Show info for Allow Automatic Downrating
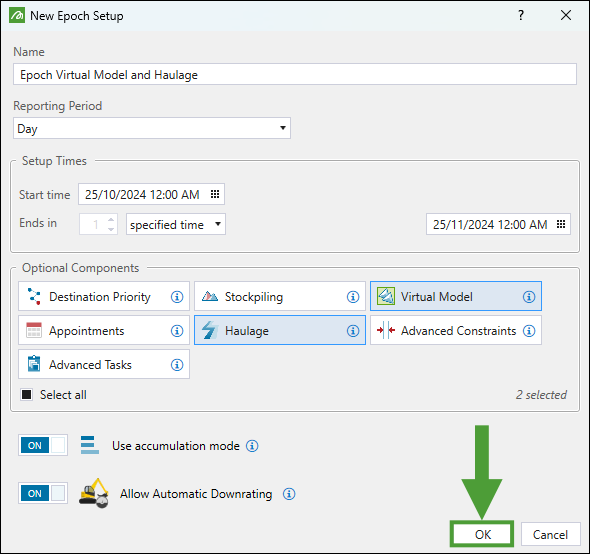 tap(289, 494)
